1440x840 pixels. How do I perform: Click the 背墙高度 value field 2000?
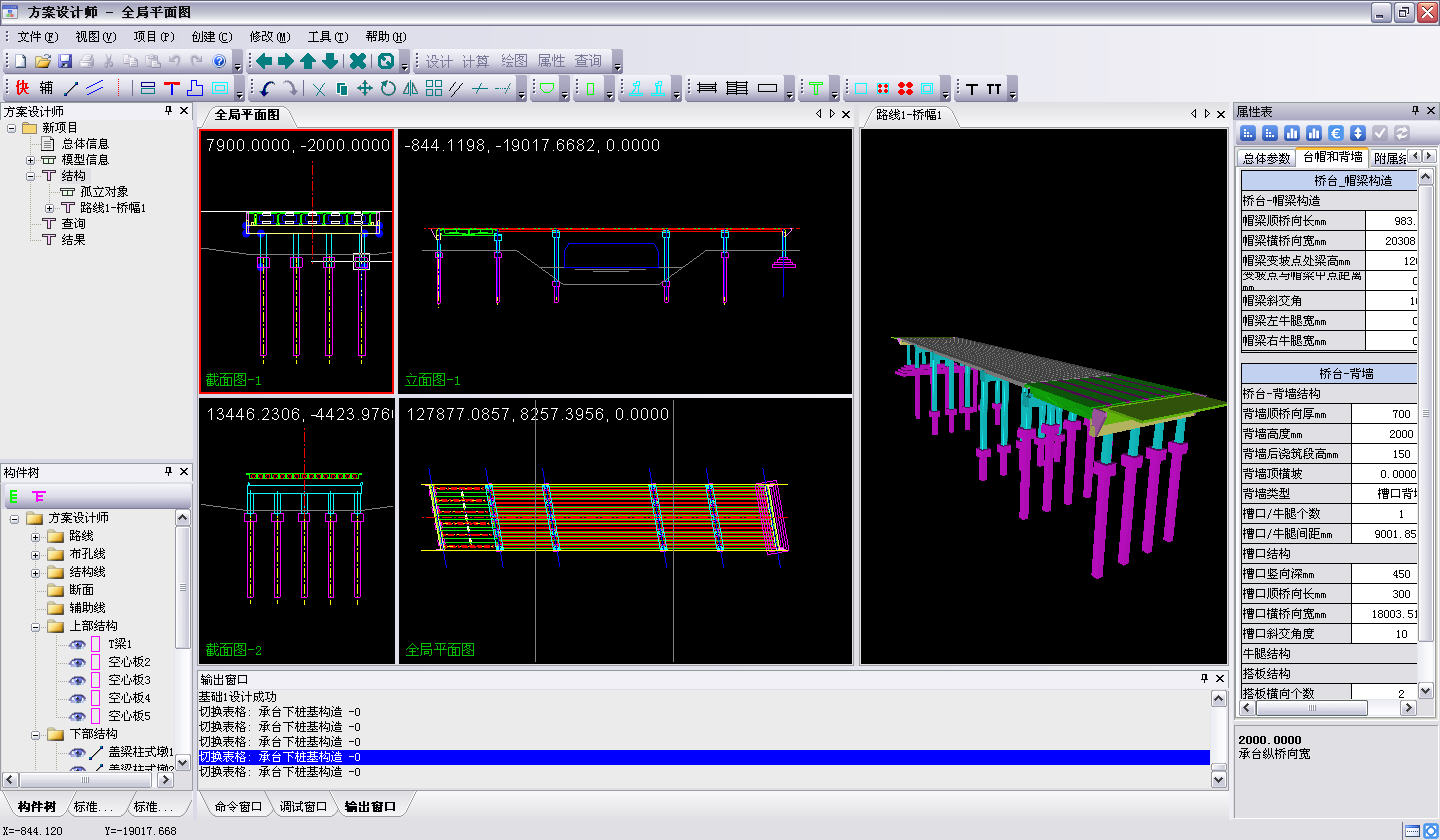point(1384,434)
